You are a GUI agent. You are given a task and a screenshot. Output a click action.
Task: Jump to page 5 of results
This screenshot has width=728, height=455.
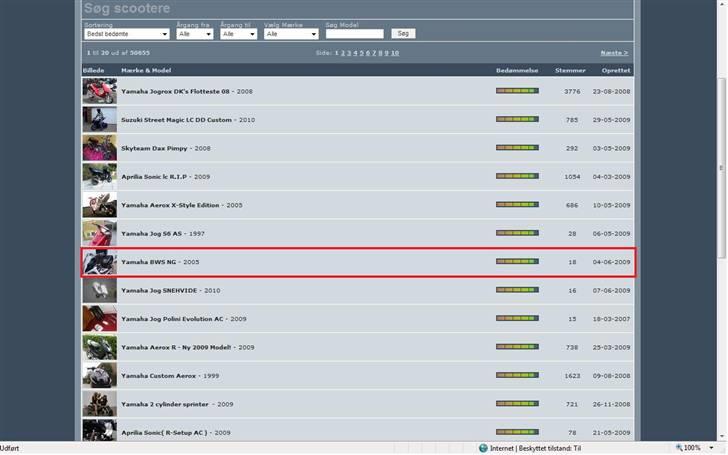pos(361,53)
